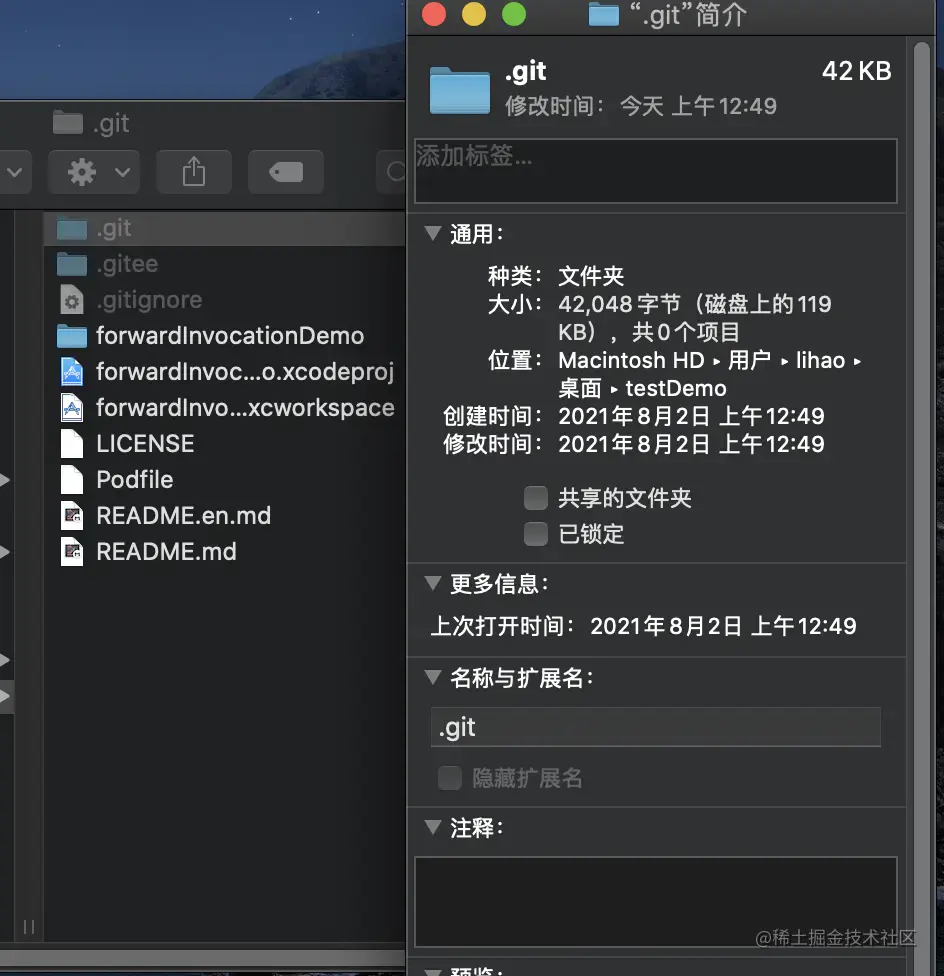Click the search magnifier in Finder toolbar
Screen dimensions: 944x976
[x=395, y=172]
